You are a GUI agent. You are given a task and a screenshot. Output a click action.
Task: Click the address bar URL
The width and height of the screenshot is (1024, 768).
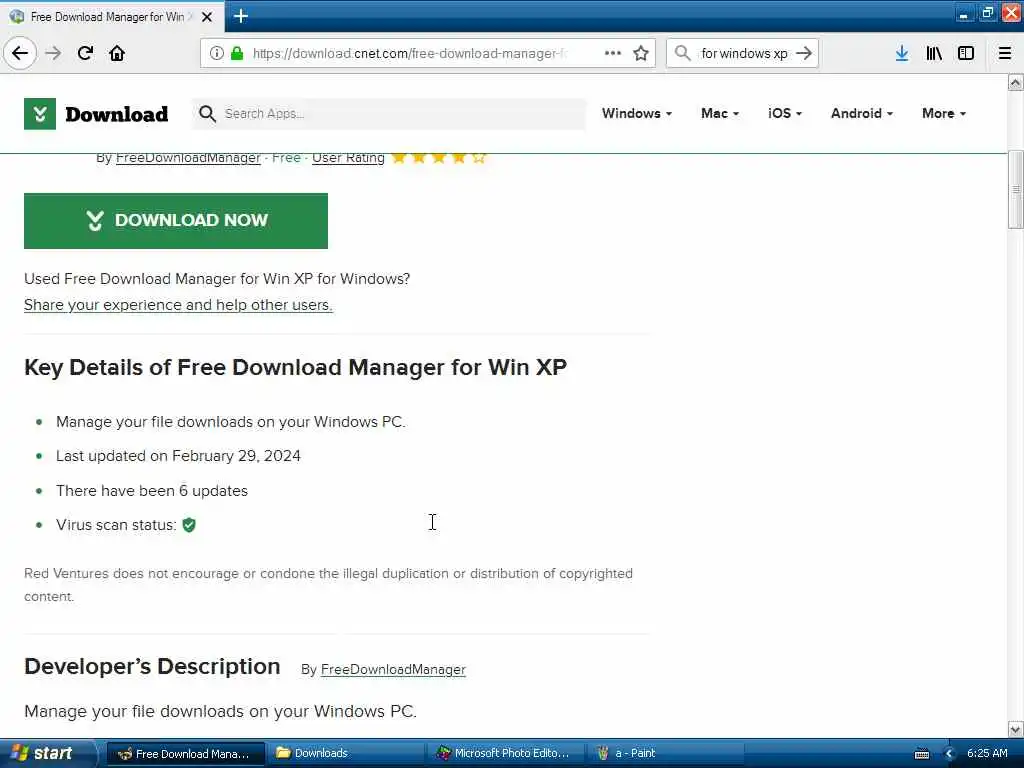click(x=409, y=54)
